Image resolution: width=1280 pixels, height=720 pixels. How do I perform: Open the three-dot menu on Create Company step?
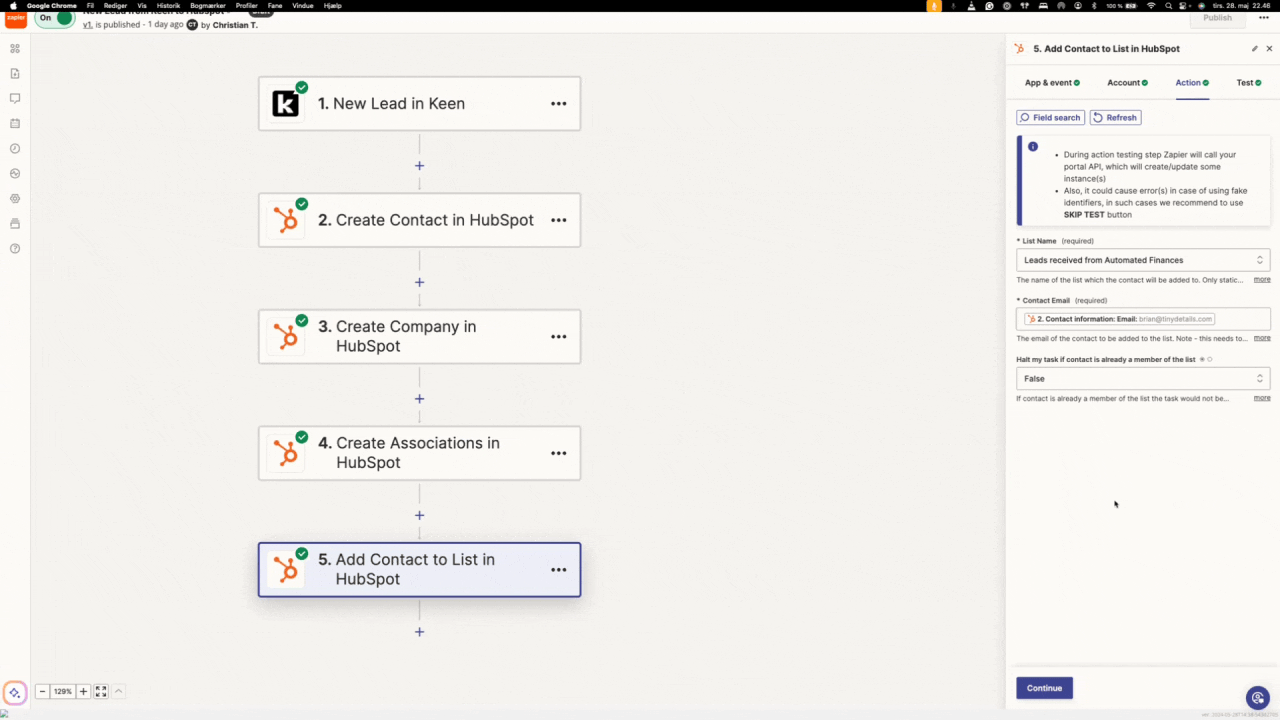point(559,336)
